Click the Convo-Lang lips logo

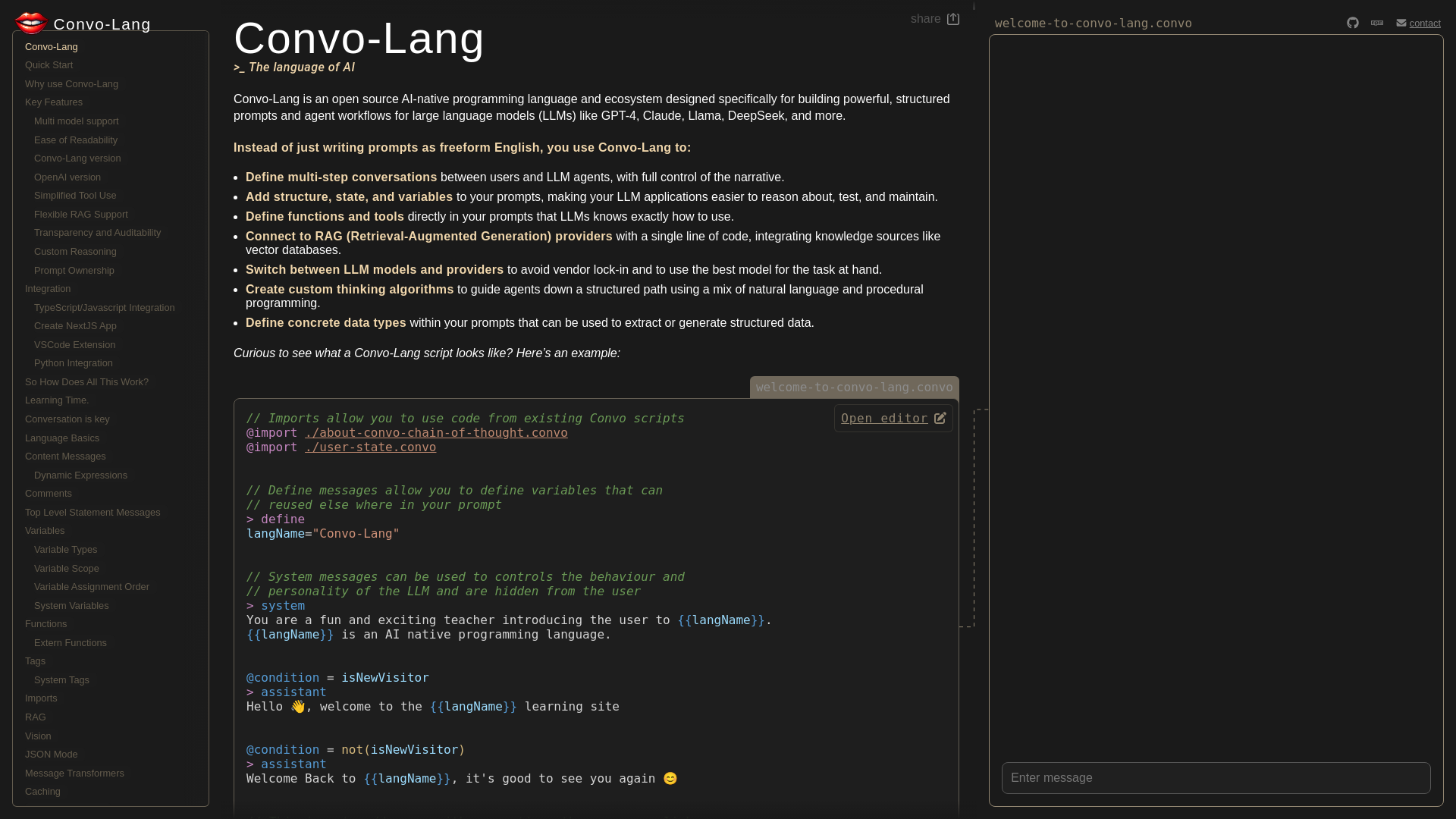point(31,24)
